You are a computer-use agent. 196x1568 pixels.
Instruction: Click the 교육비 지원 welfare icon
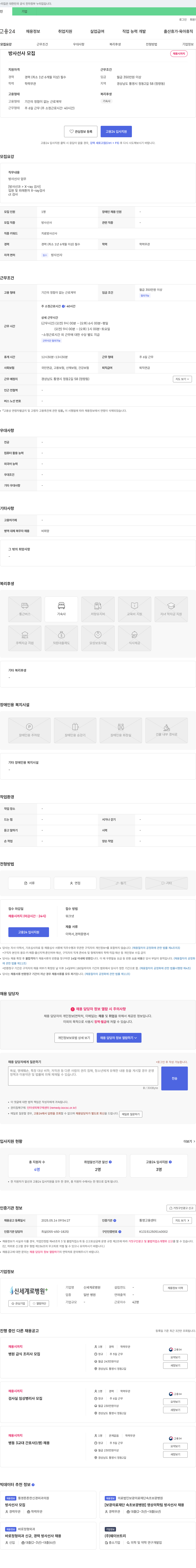135,609
